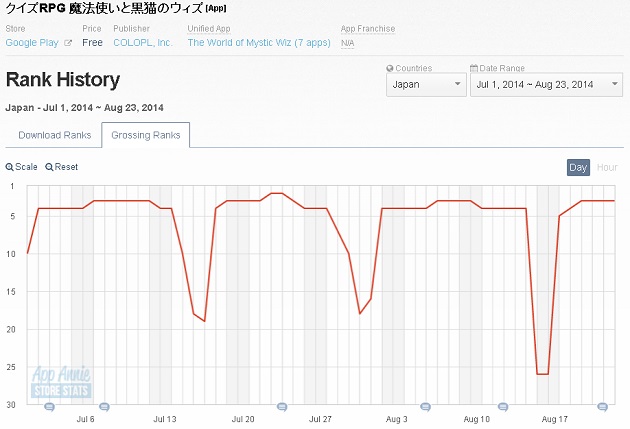Open the Google Play store link
The width and height of the screenshot is (630, 429).
point(32,43)
